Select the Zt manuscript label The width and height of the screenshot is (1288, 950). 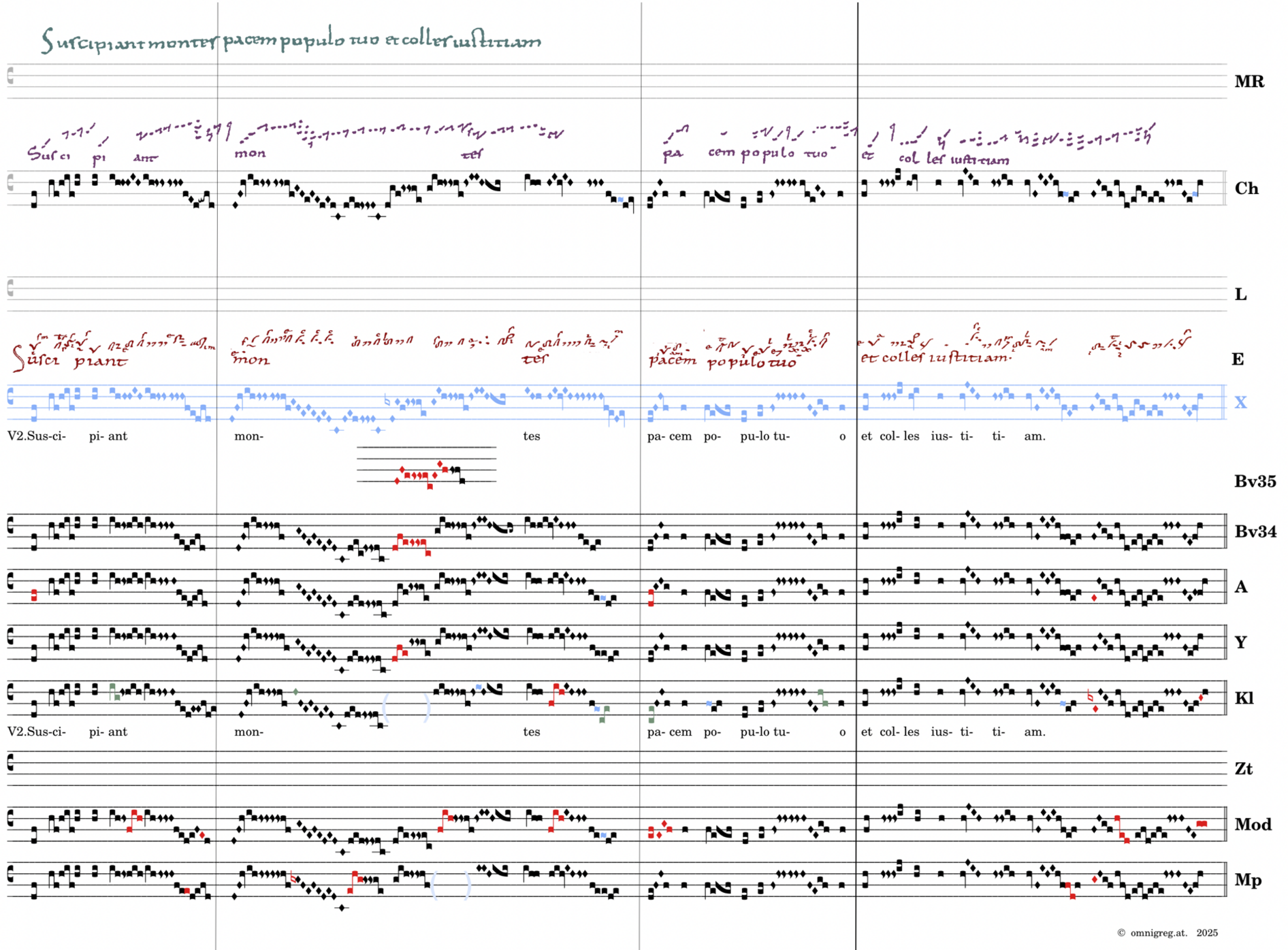coord(1243,768)
